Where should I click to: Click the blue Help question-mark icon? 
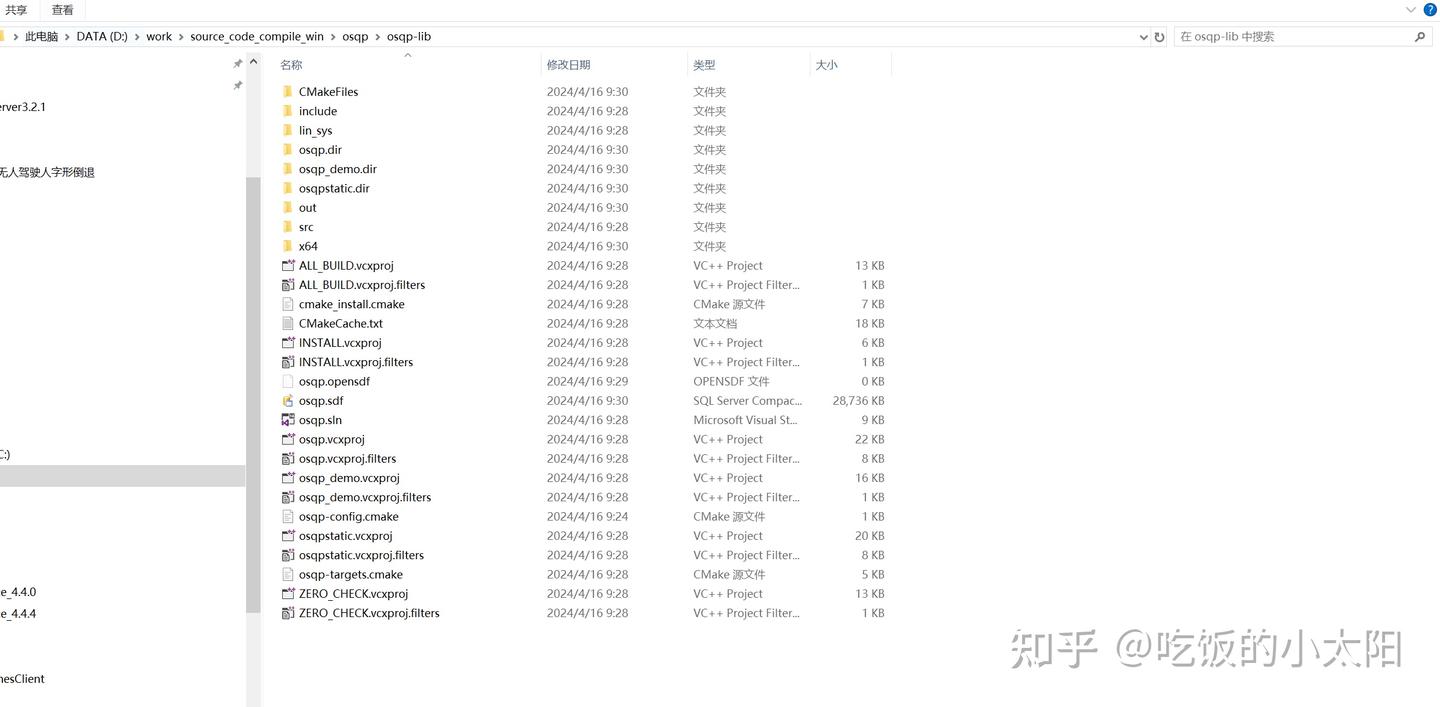pos(1429,9)
